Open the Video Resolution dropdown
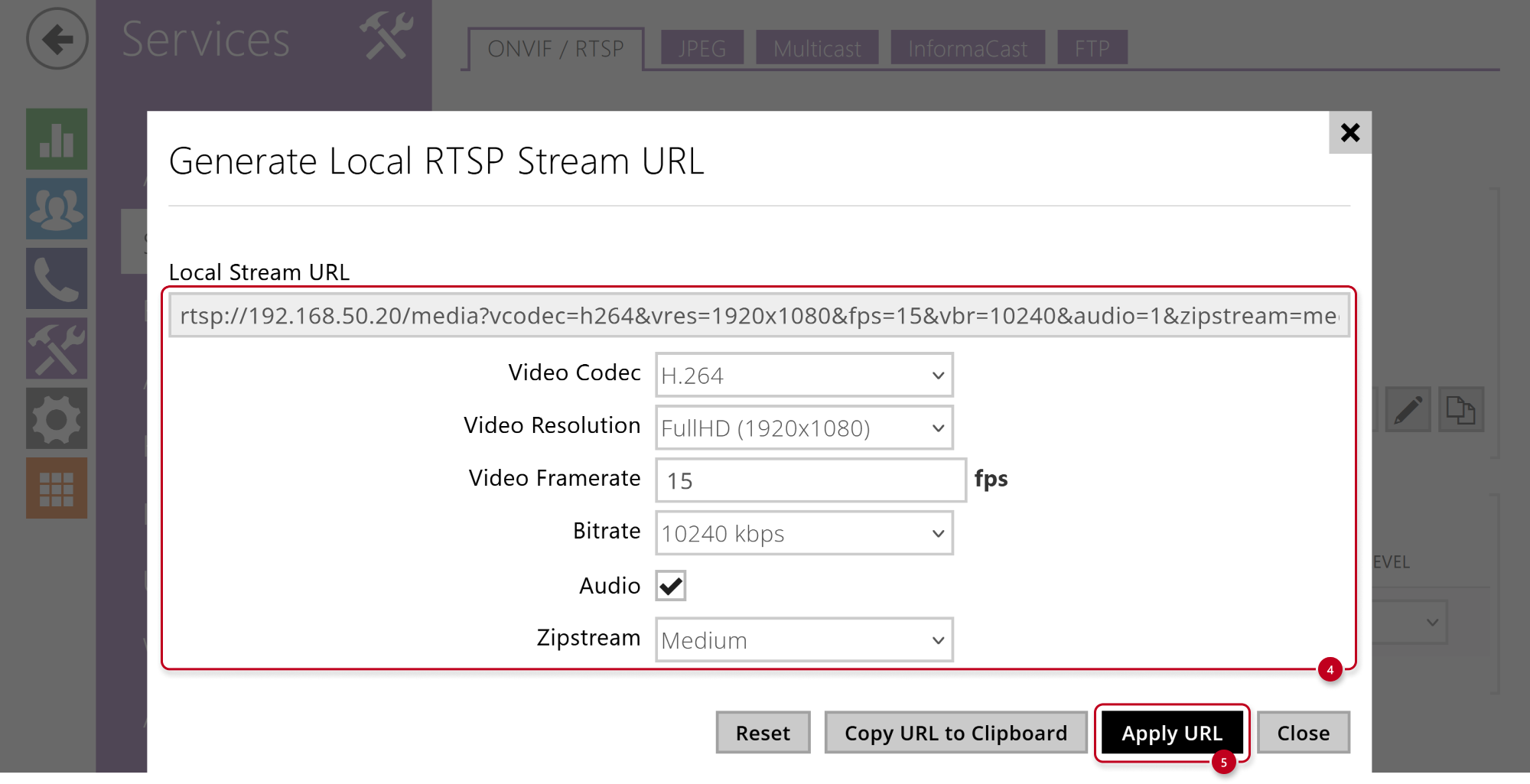 point(804,428)
